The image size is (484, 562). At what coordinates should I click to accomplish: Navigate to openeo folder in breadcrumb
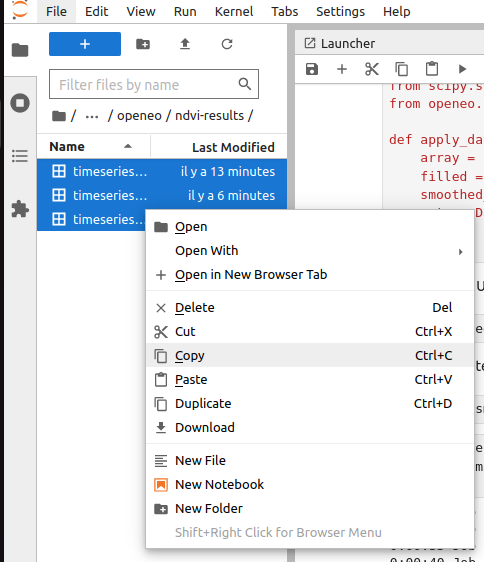pyautogui.click(x=139, y=116)
